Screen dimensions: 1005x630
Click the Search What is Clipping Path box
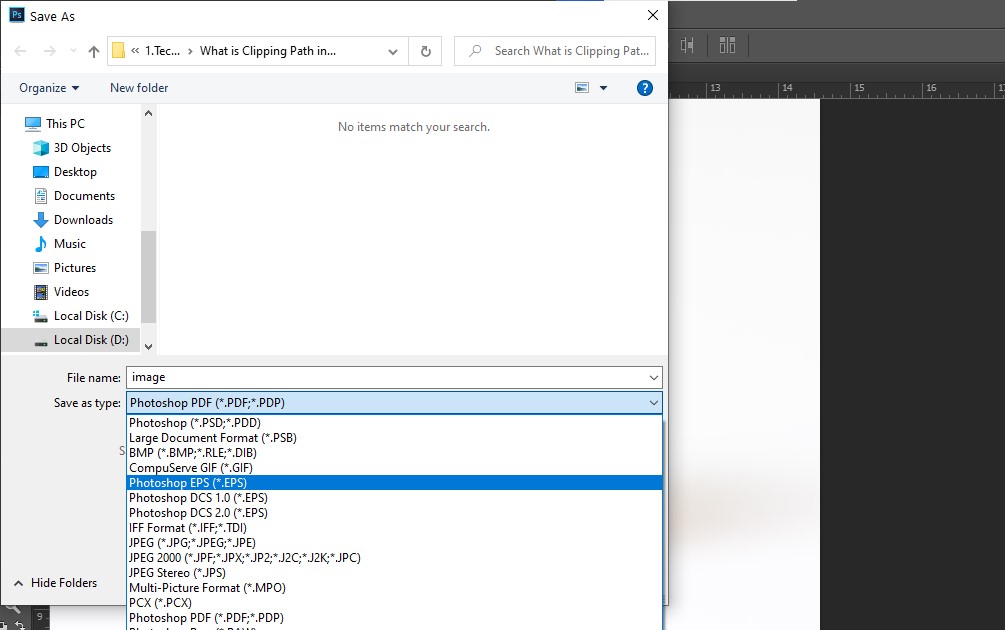click(565, 51)
